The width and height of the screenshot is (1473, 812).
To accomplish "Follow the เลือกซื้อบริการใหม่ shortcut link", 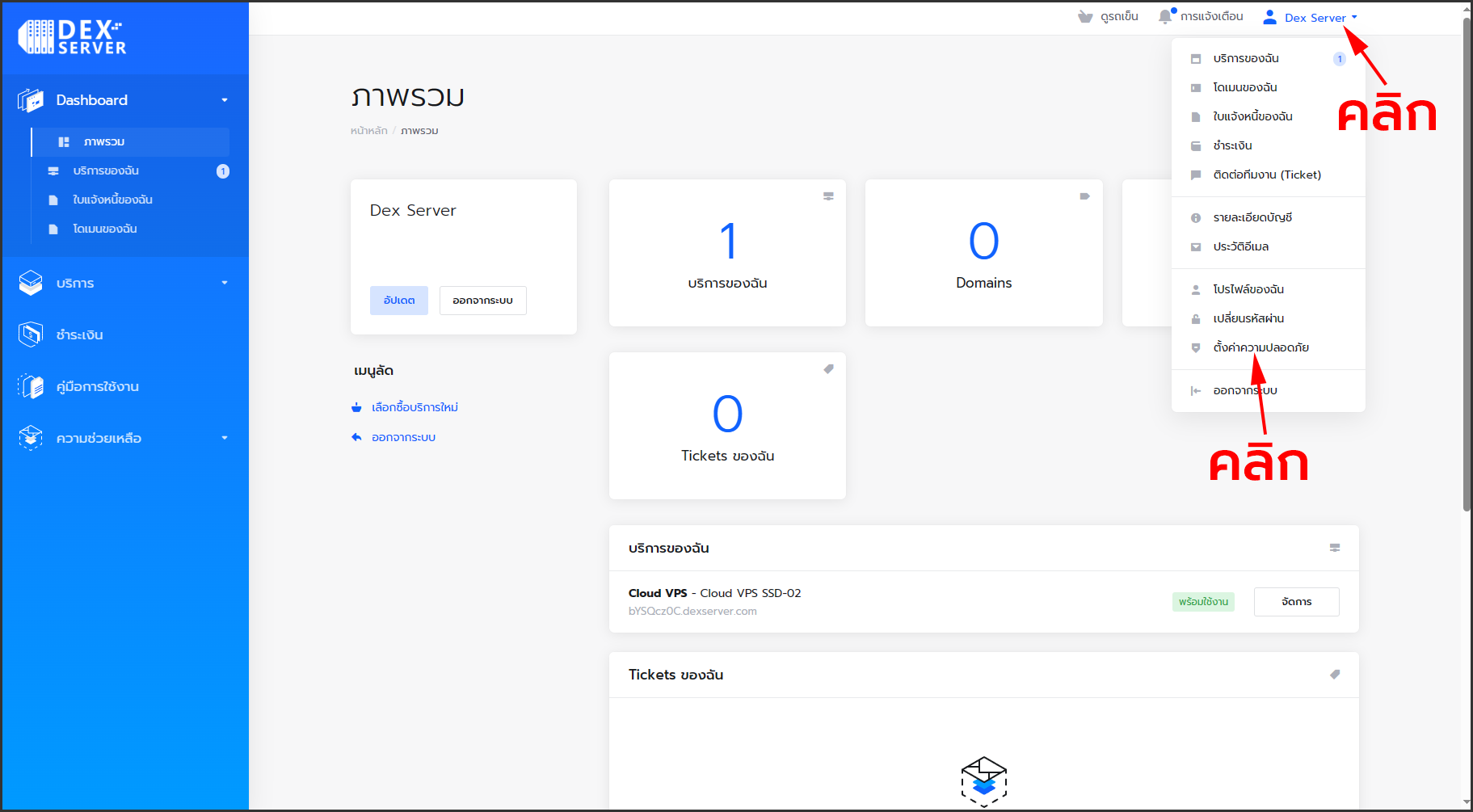I will [415, 407].
